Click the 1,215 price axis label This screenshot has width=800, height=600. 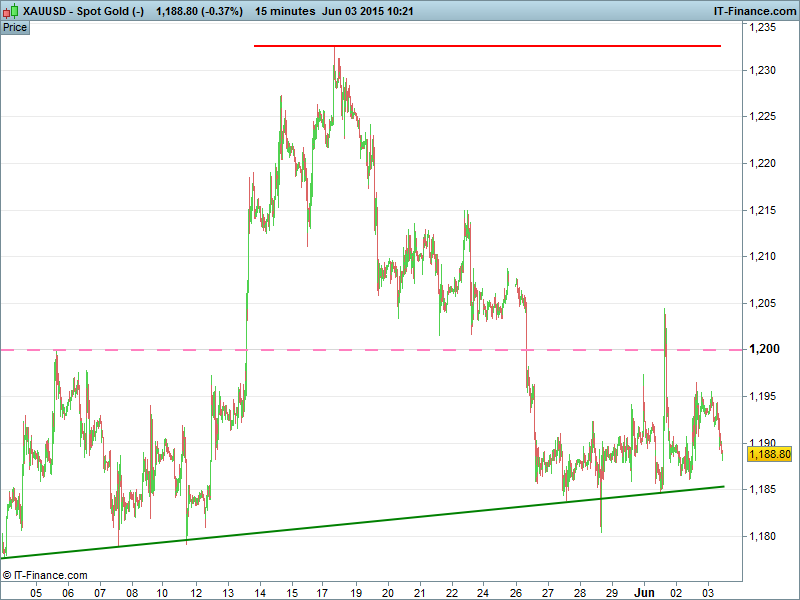click(762, 210)
